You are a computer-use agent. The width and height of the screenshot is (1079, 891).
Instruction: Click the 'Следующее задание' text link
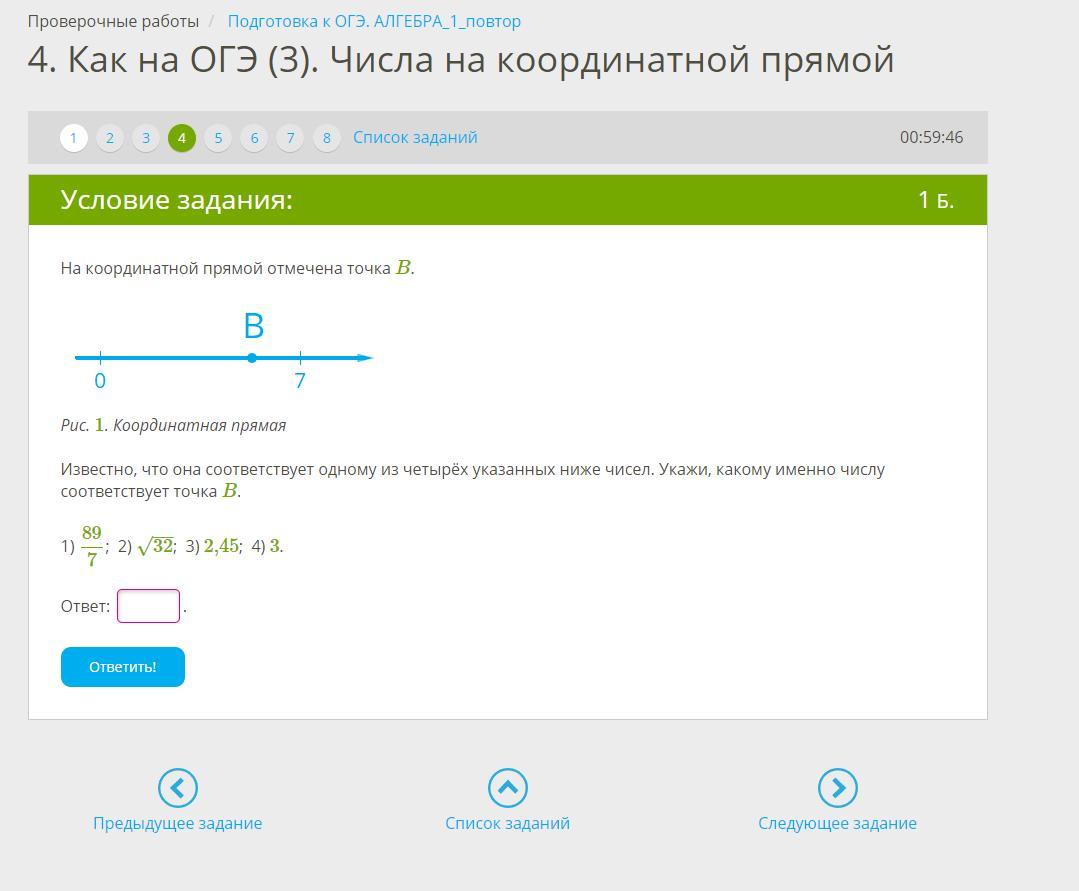coord(837,823)
